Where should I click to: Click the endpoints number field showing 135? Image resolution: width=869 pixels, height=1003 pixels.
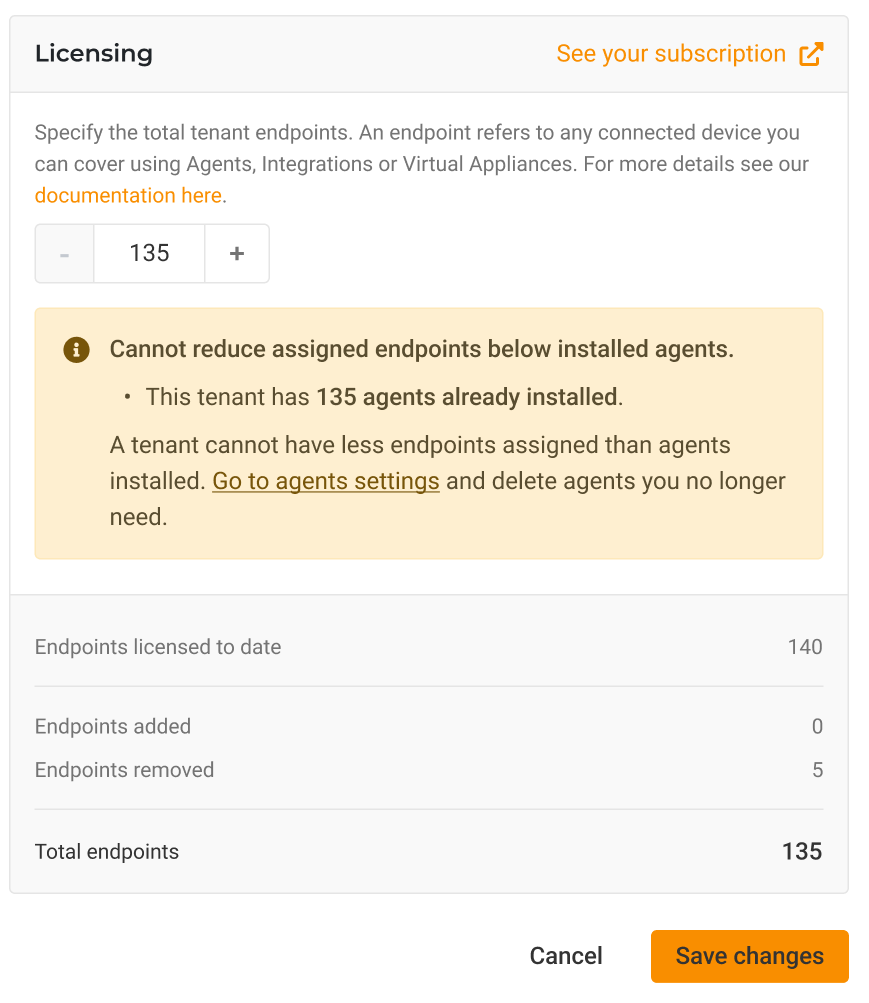coord(149,254)
